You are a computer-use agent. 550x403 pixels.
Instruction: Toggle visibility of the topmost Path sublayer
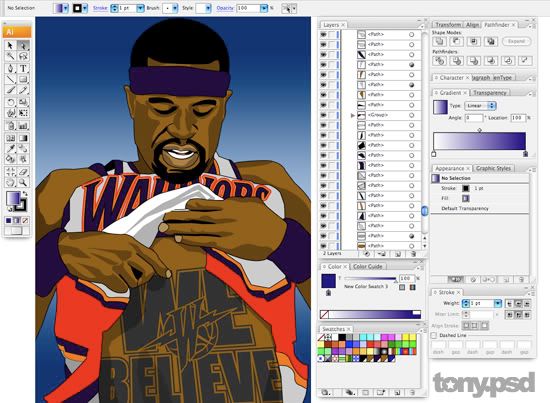coord(323,34)
